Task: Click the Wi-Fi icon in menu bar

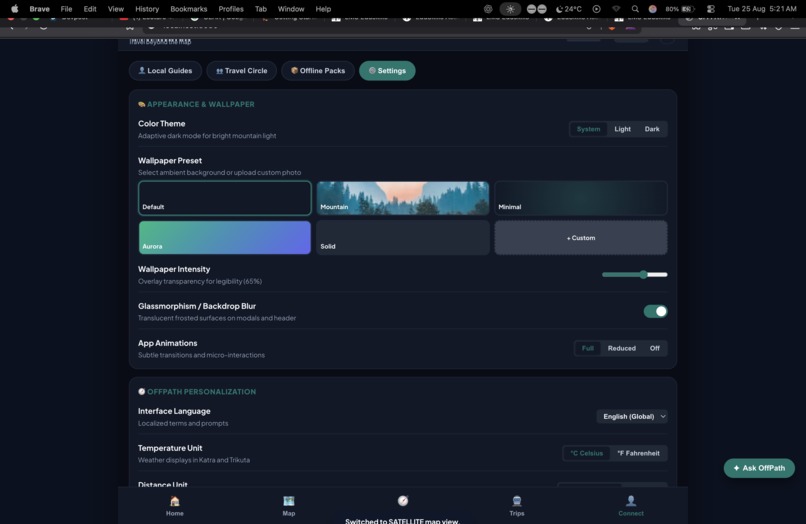Action: click(x=616, y=9)
